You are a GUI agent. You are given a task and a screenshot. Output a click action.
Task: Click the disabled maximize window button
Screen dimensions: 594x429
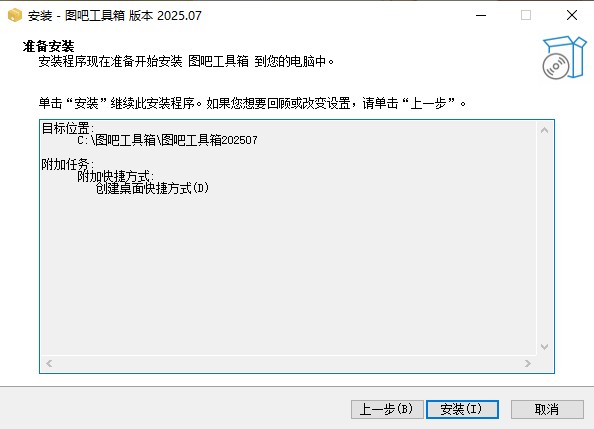coord(526,15)
